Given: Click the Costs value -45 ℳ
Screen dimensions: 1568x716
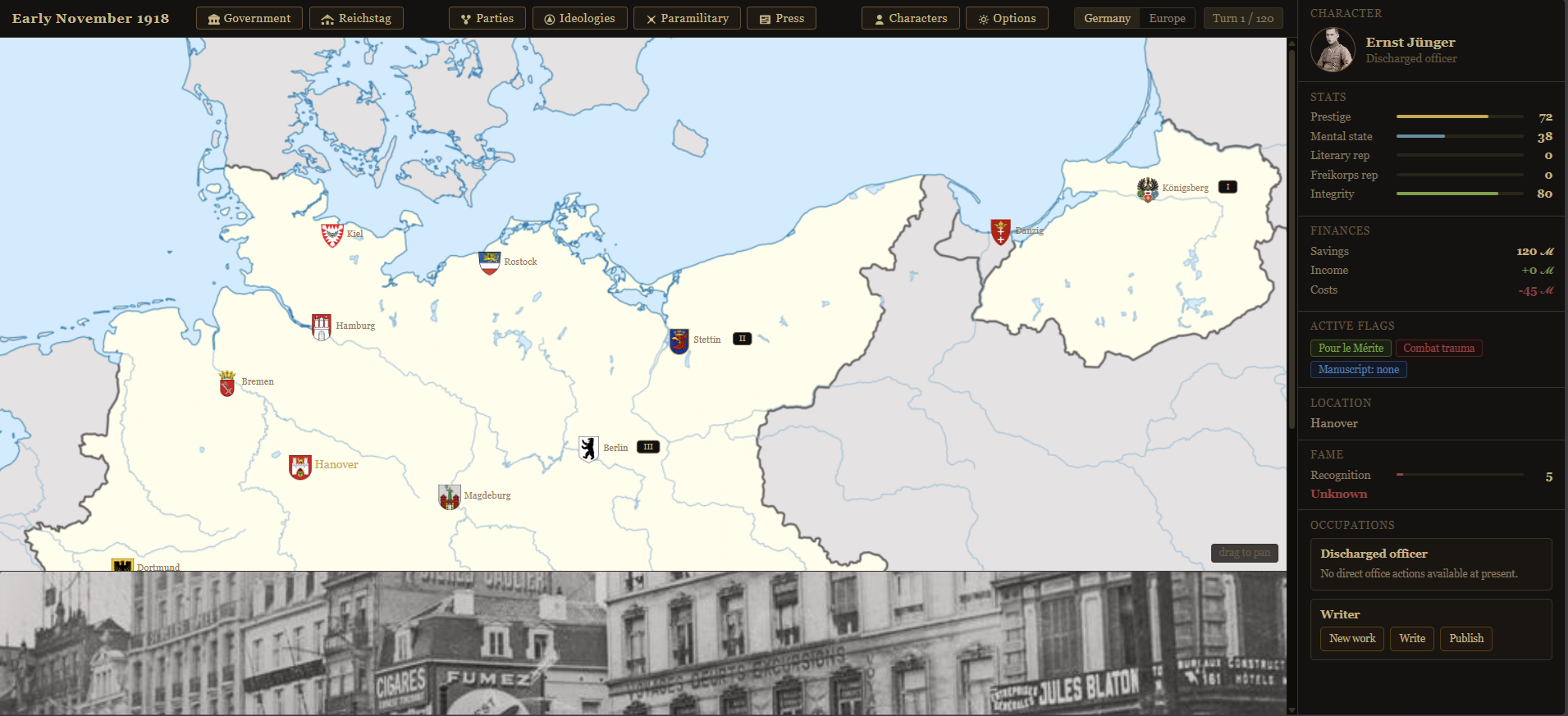Looking at the screenshot, I should click(x=1536, y=291).
